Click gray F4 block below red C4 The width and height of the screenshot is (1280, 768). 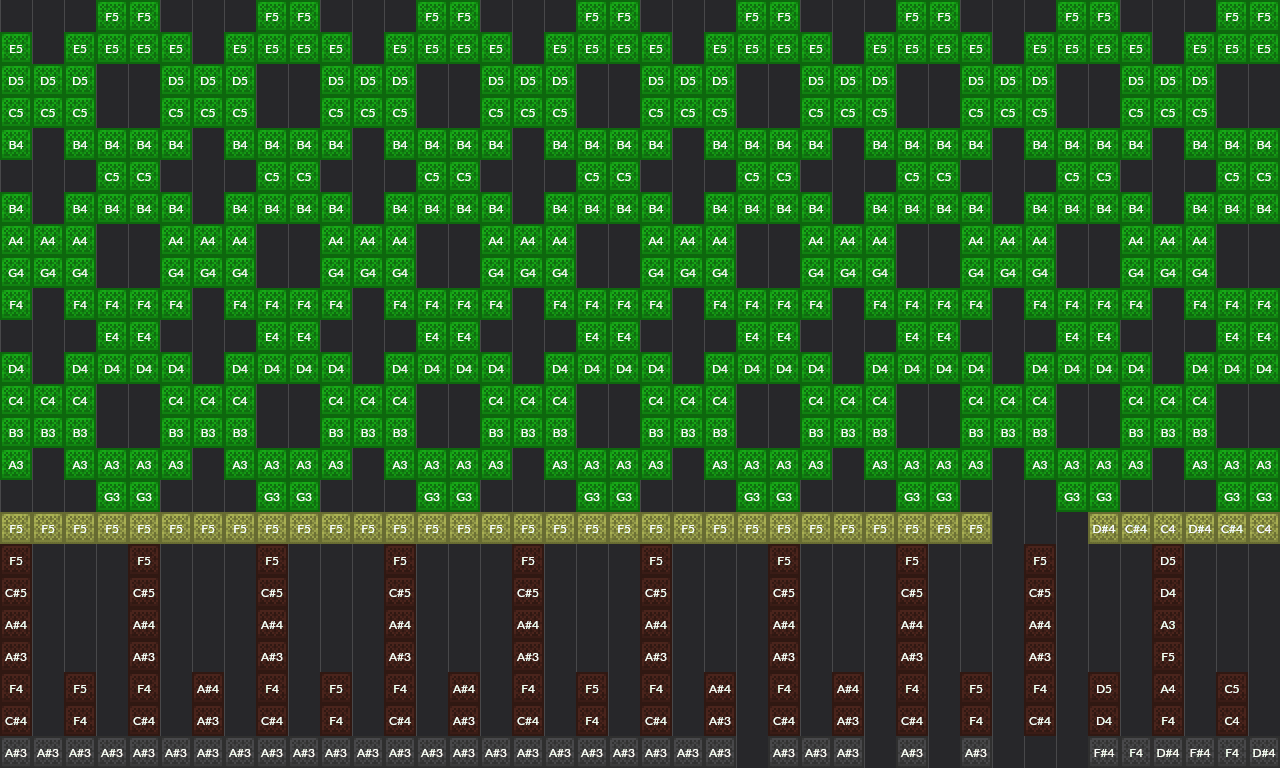[1232, 753]
